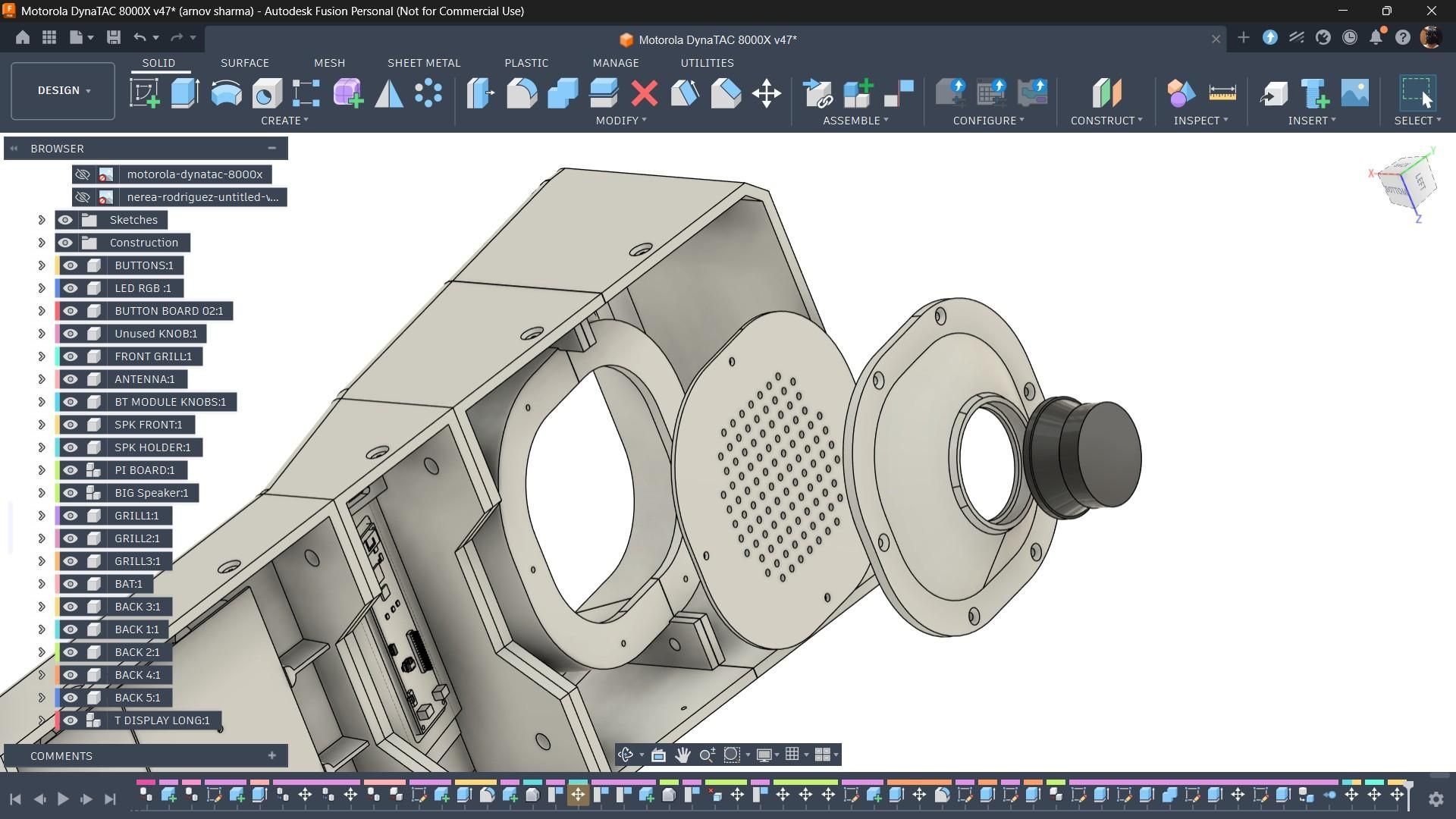Screen dimensions: 1456x819
Task: Open the DESIGN workspace dropdown
Action: click(63, 90)
